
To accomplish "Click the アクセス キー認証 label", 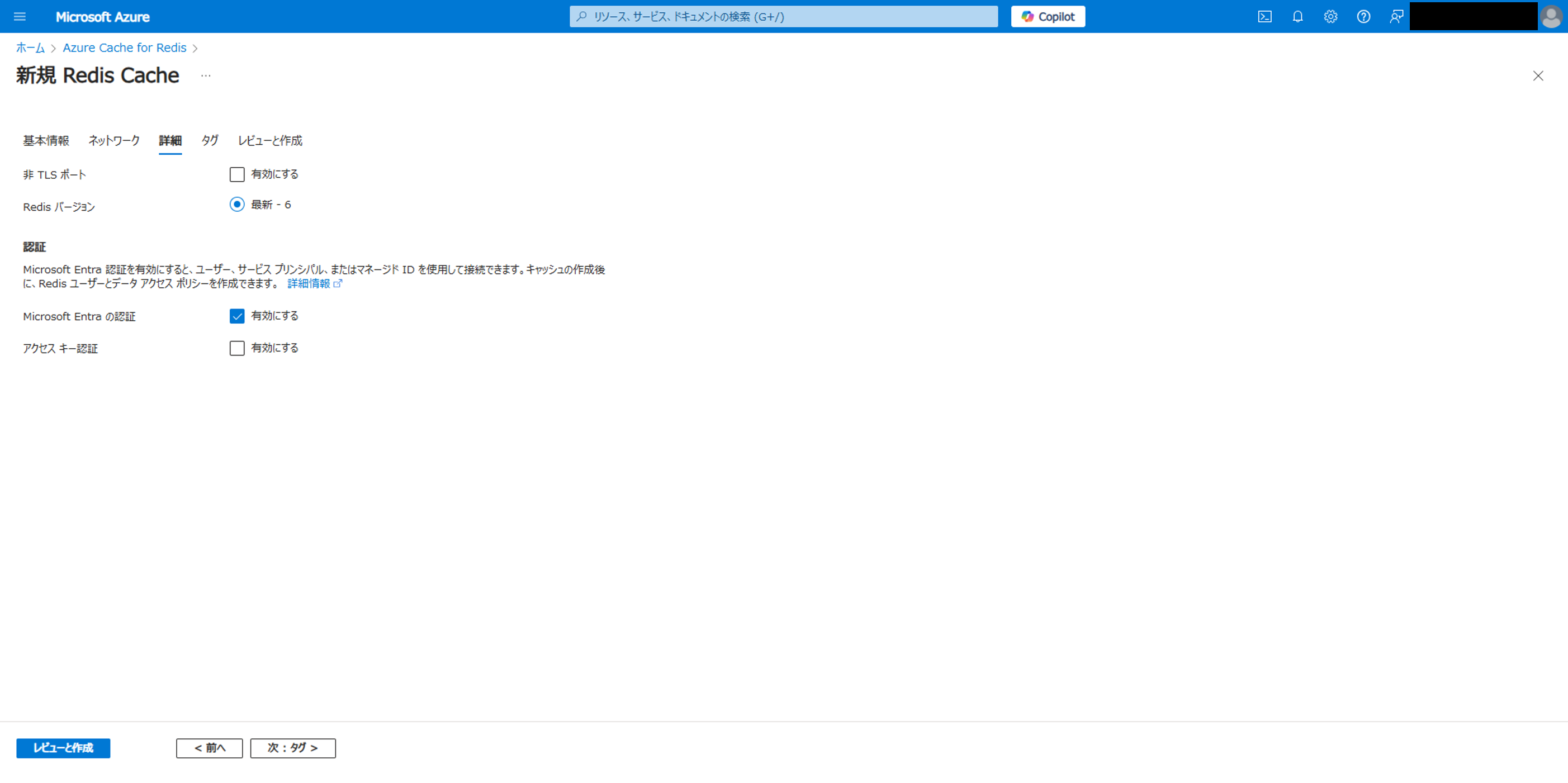I will click(60, 349).
